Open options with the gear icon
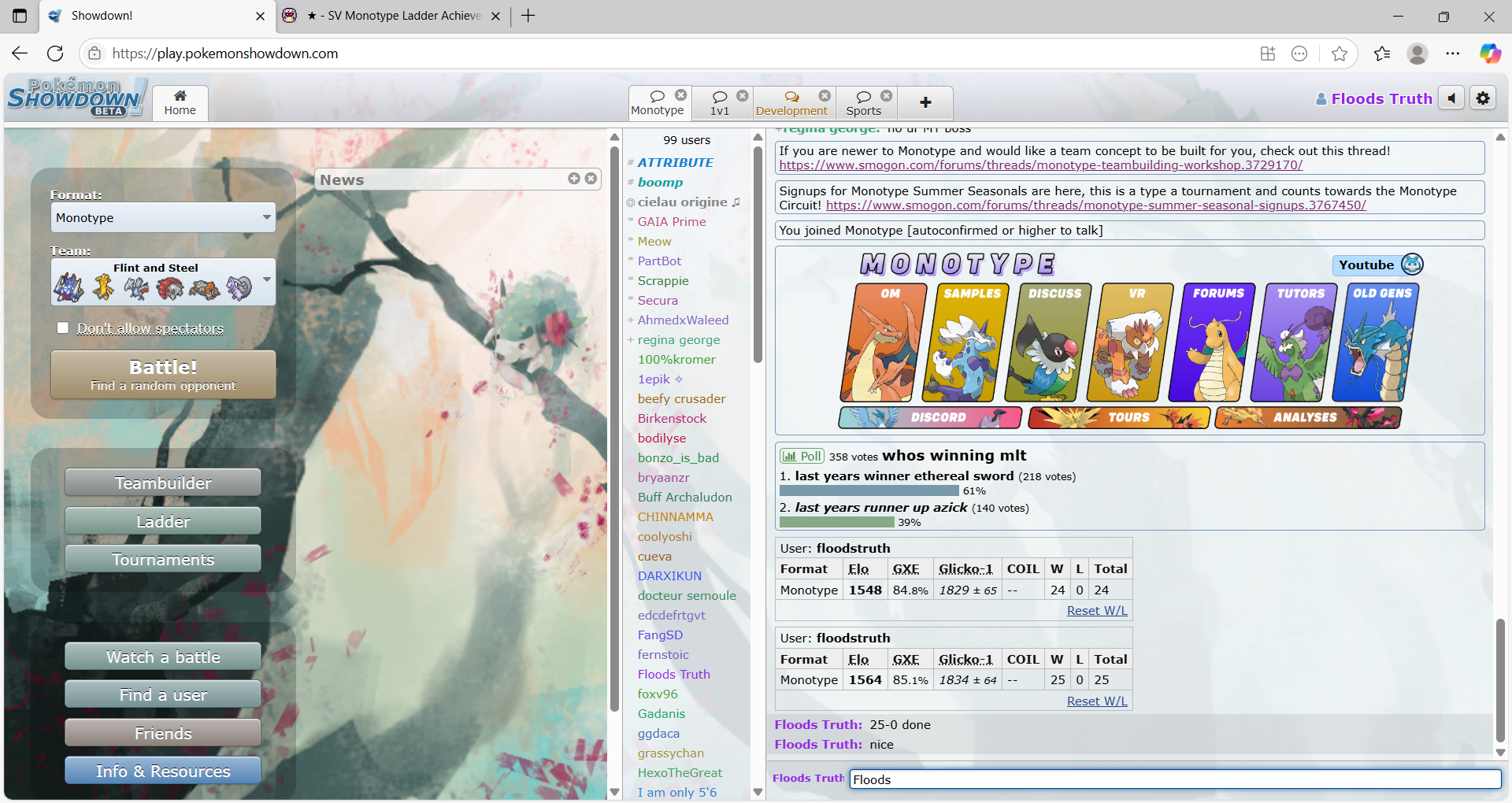The height and width of the screenshot is (803, 1512). click(1483, 98)
